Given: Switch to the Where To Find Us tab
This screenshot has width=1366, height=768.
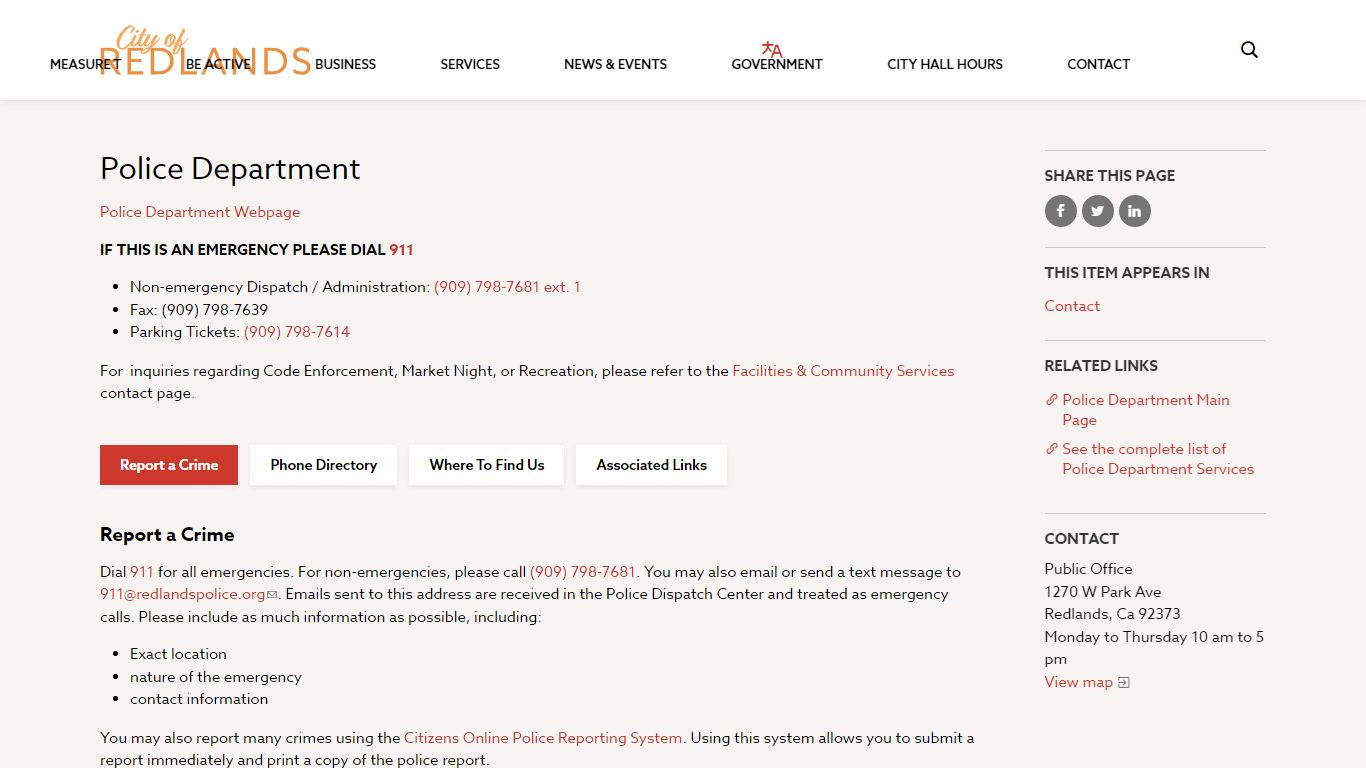Looking at the screenshot, I should (x=487, y=465).
